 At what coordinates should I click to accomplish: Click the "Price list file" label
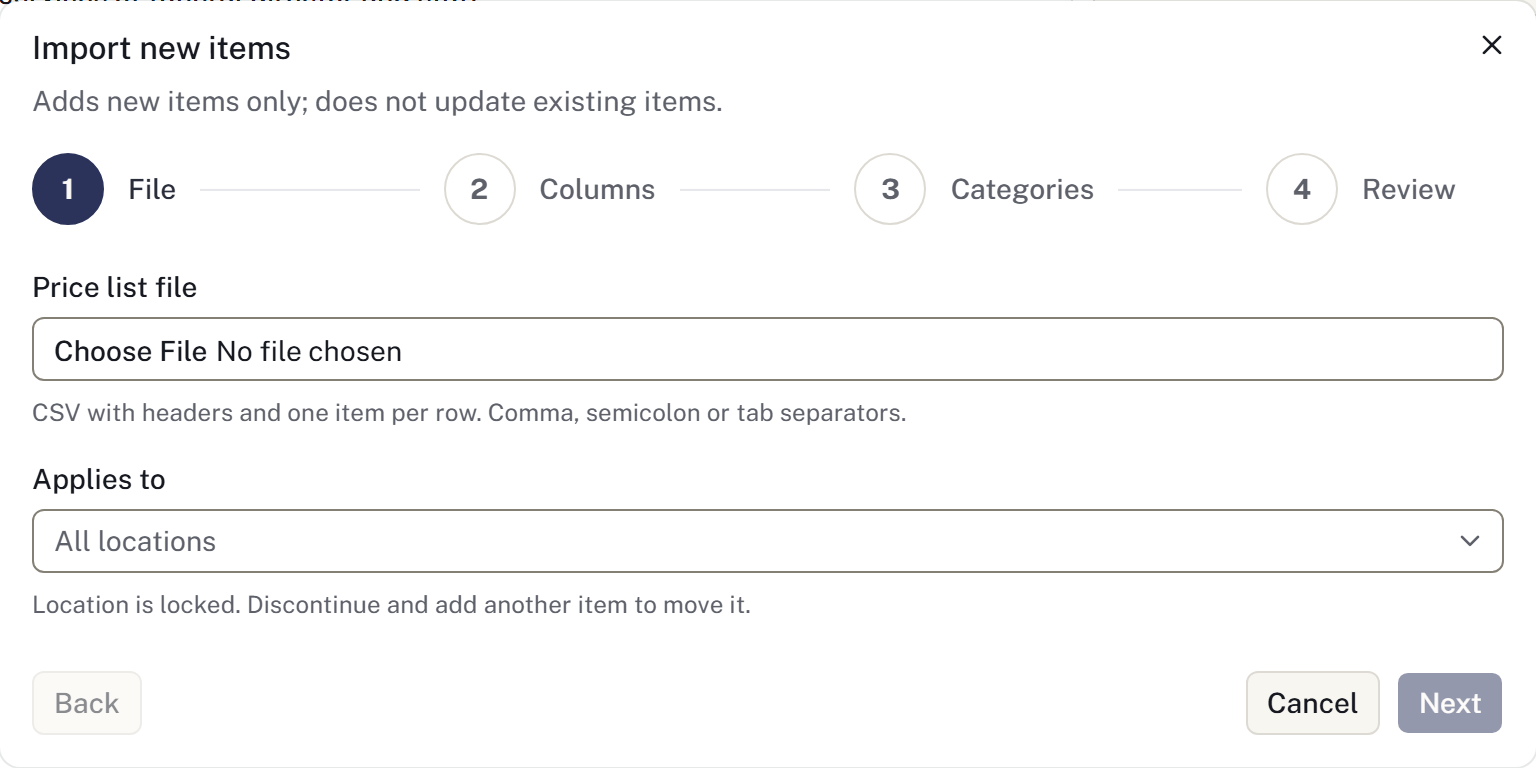(115, 288)
